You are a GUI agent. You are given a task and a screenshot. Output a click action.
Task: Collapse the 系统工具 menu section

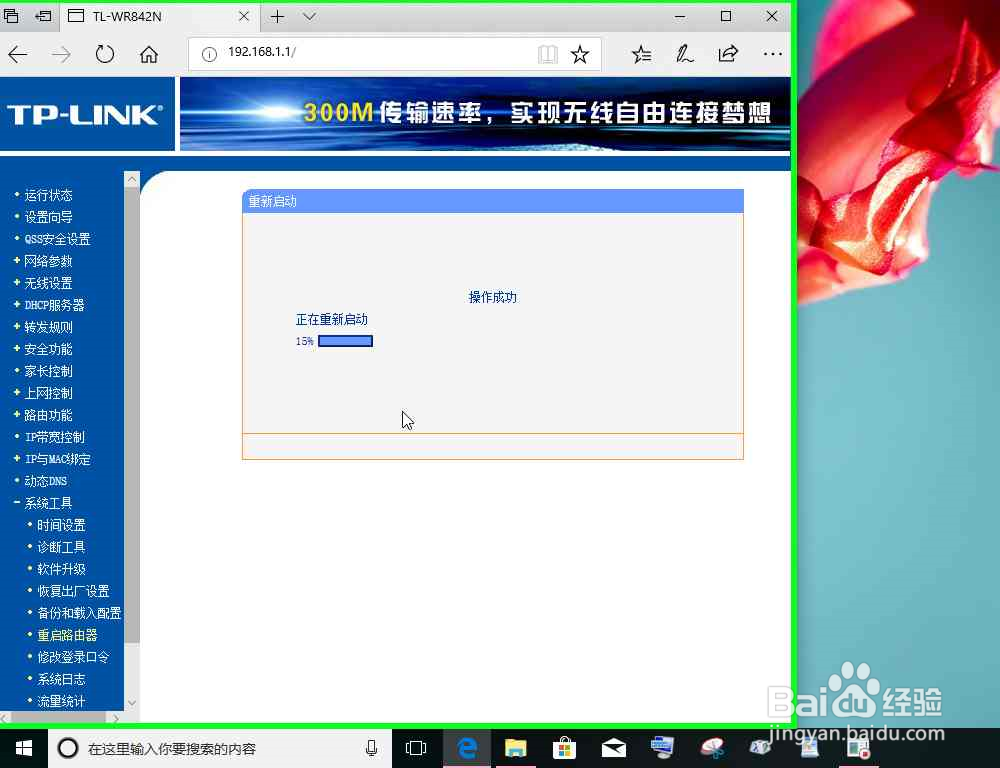pos(48,503)
